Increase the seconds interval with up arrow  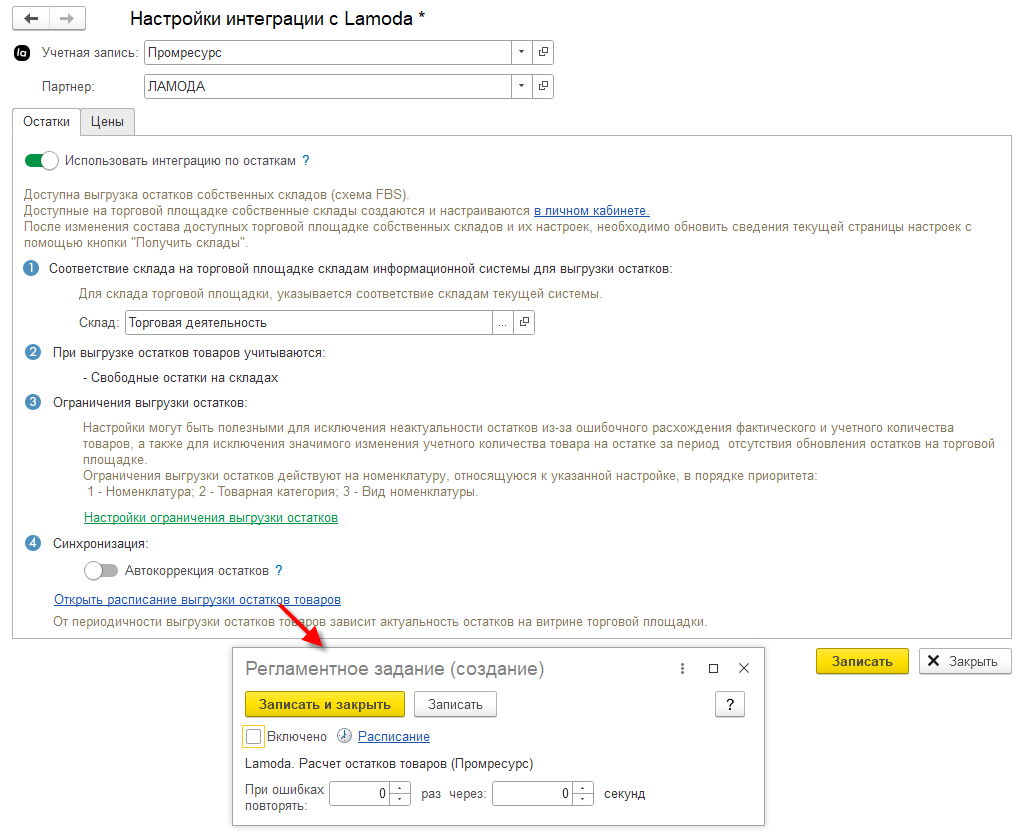pyautogui.click(x=583, y=788)
